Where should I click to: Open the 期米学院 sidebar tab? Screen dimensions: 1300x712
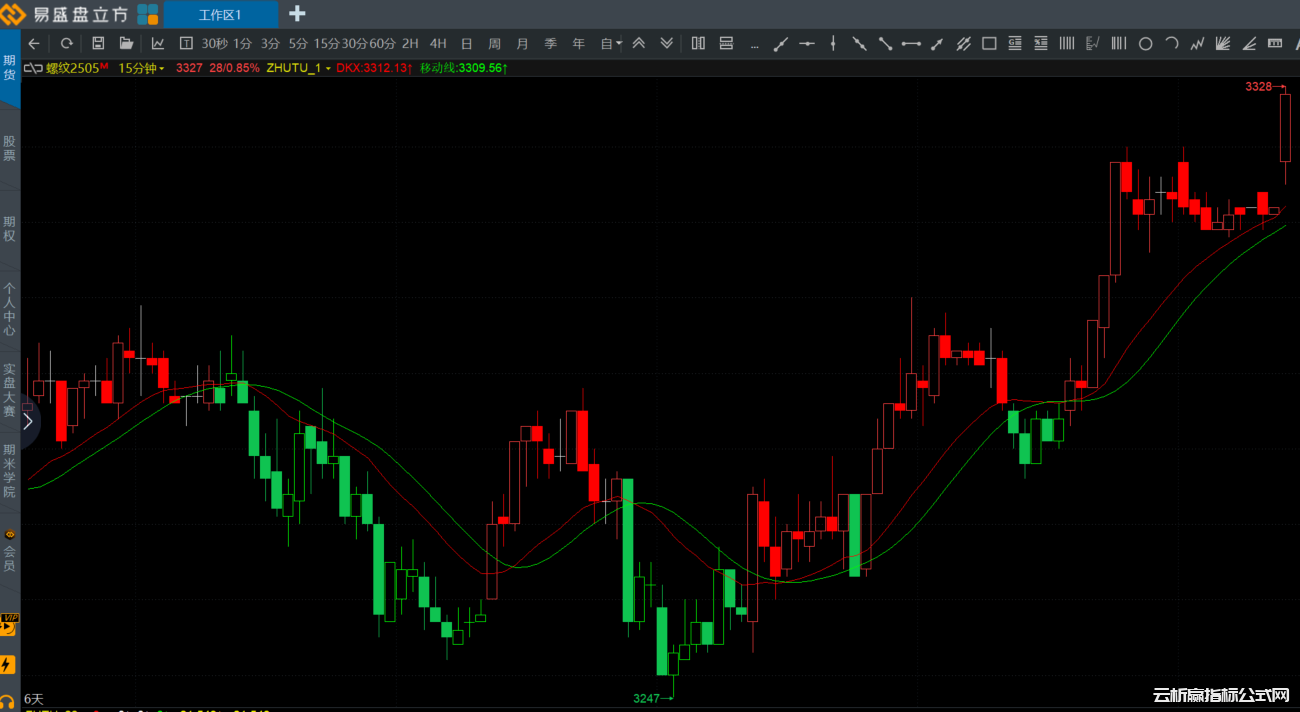[x=10, y=470]
